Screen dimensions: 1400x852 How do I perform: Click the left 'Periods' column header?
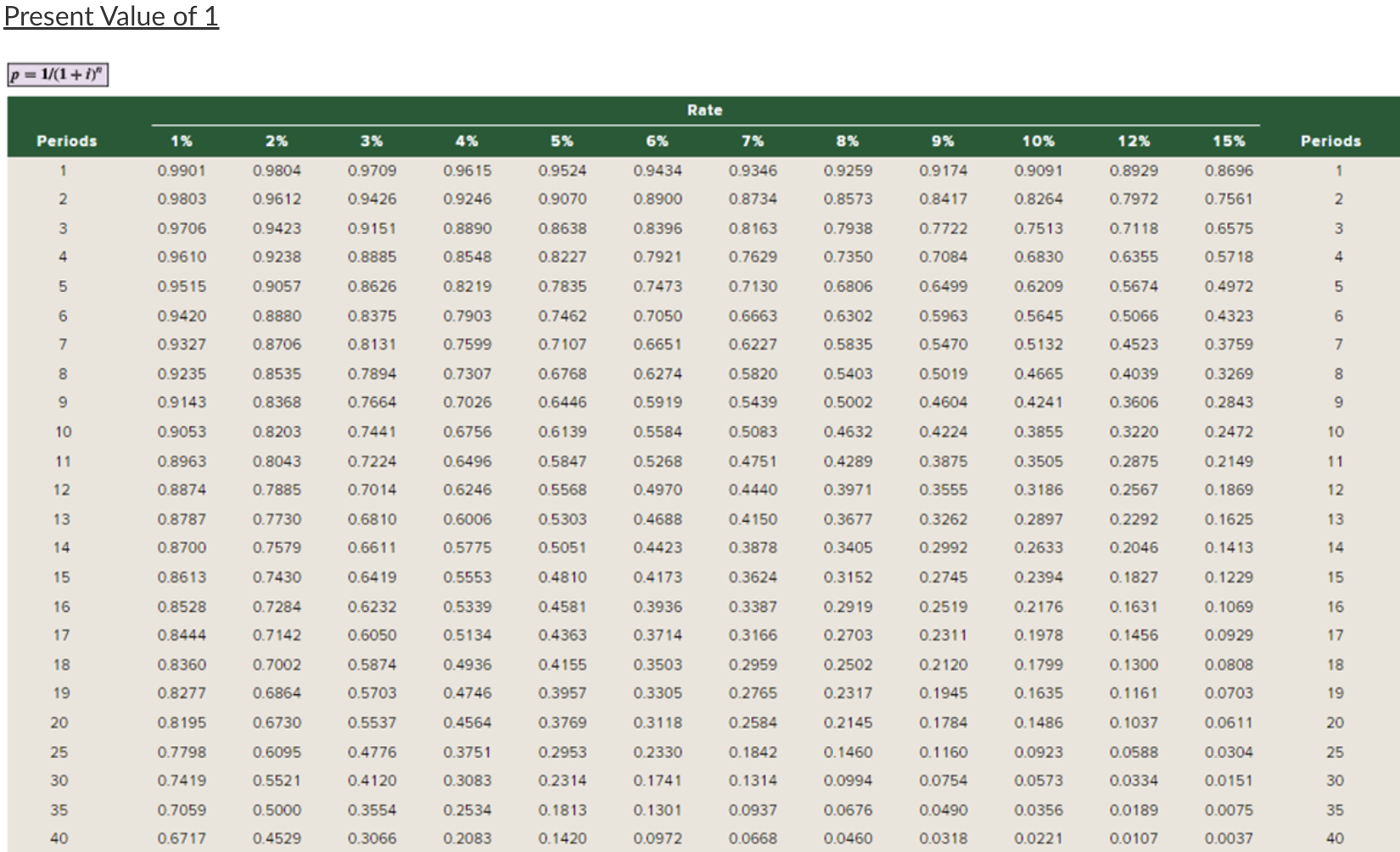[x=67, y=141]
